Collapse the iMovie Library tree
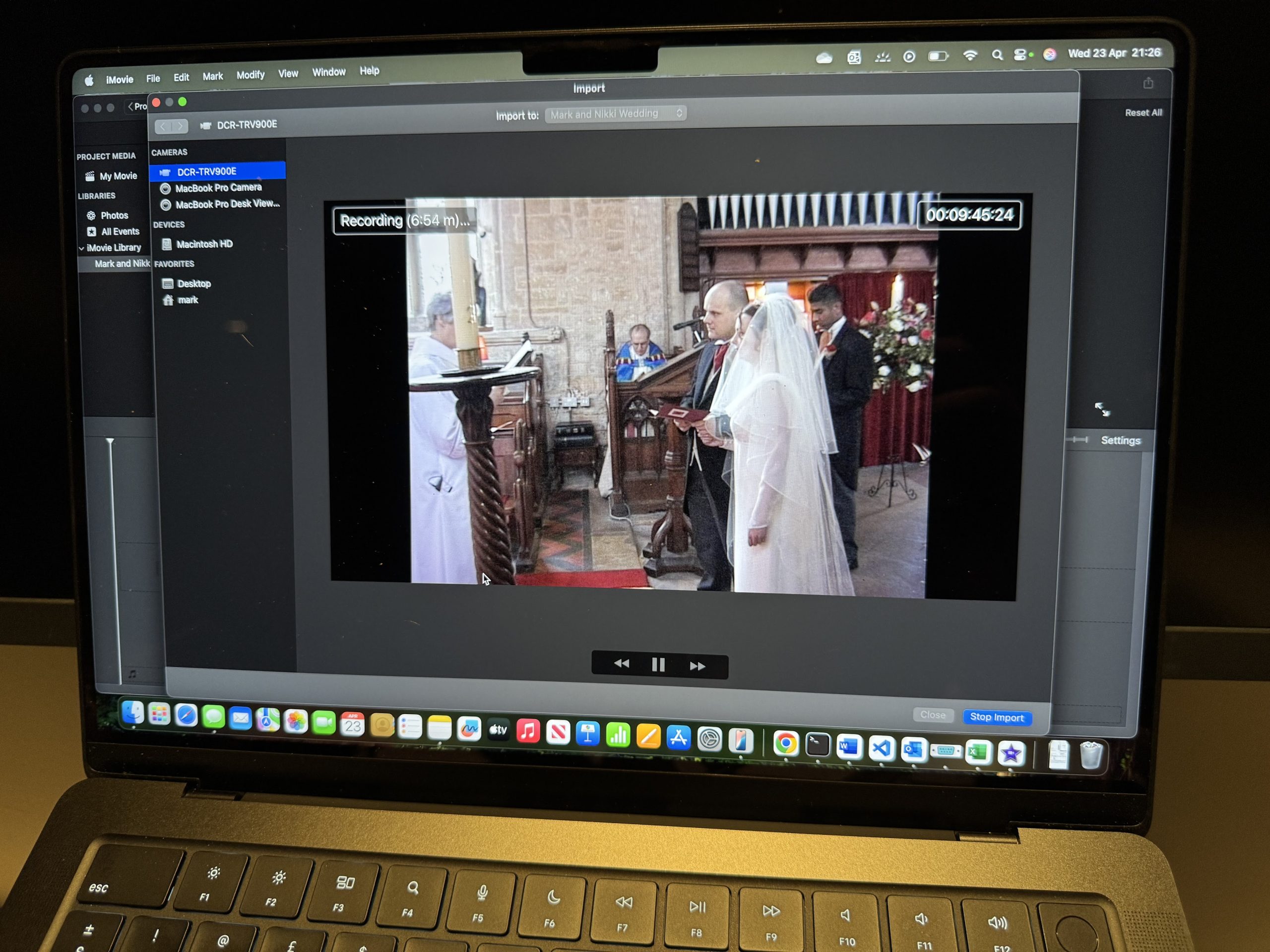 click(x=82, y=247)
